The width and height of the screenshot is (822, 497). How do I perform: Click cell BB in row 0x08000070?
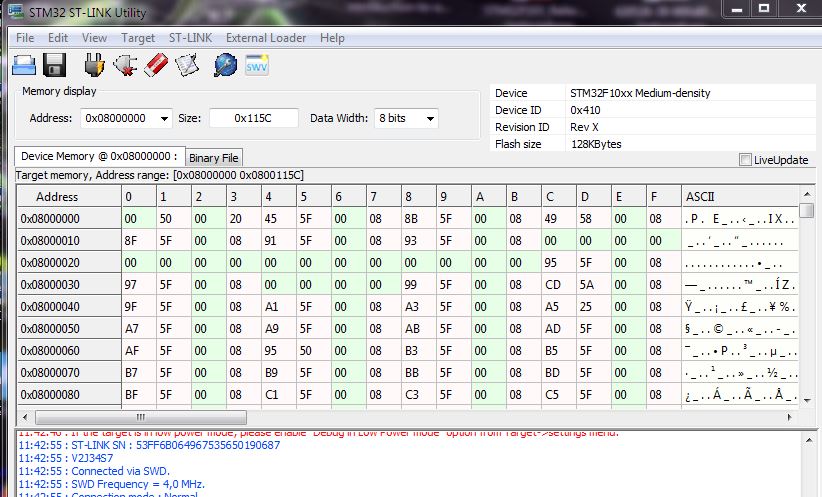(418, 373)
